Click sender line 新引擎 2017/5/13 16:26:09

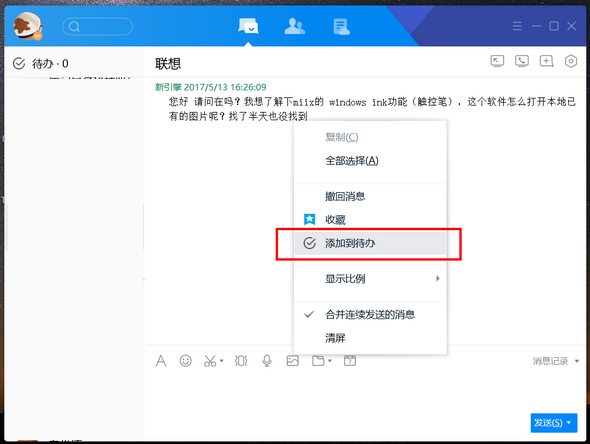tap(211, 87)
